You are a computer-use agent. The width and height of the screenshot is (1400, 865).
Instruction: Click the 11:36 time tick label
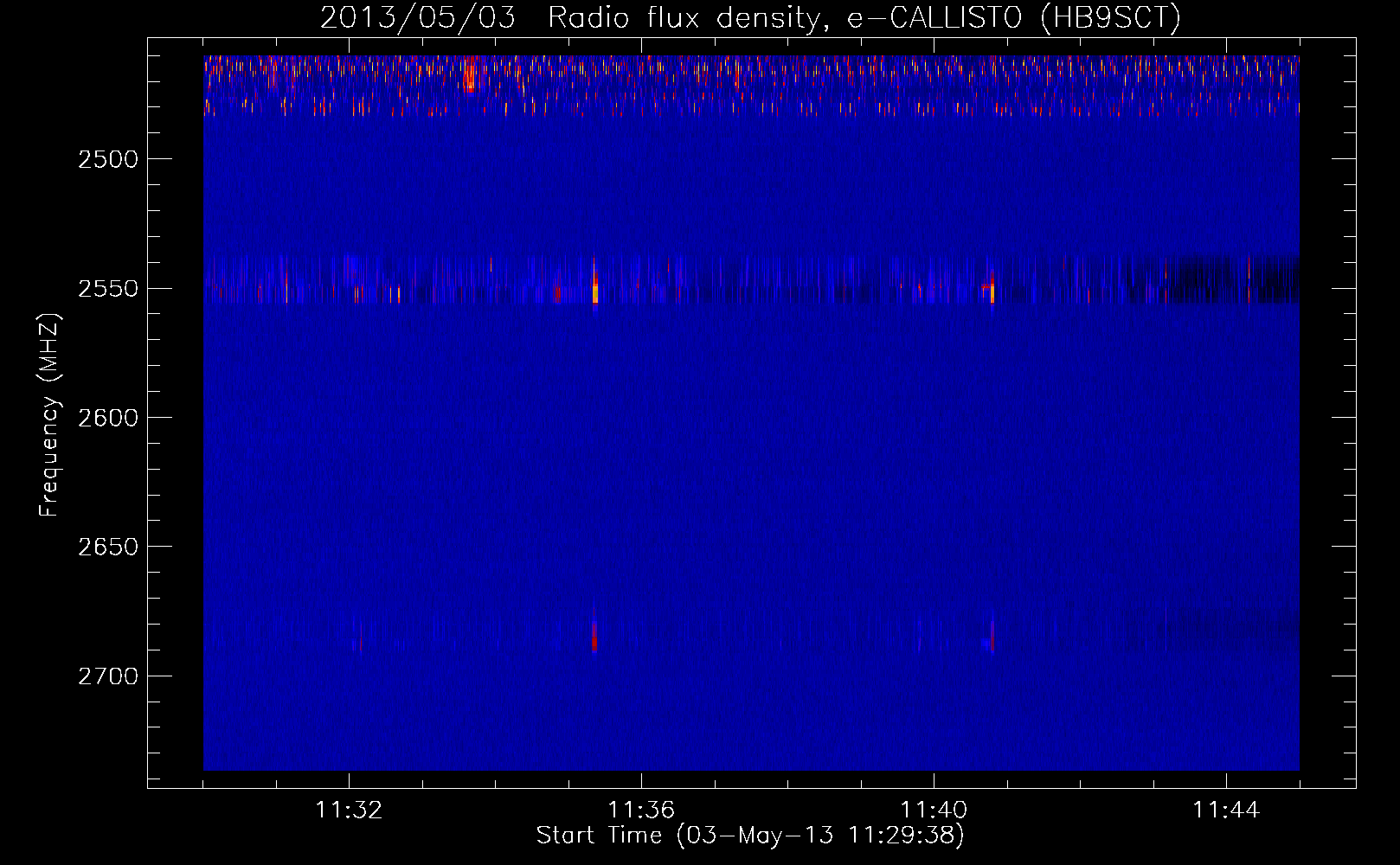coord(641,810)
